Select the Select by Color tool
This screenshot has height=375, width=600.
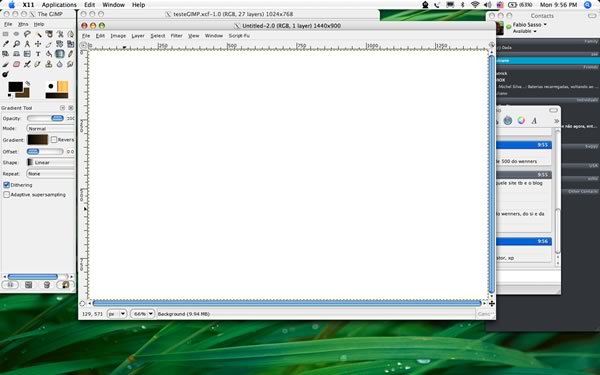point(49,34)
